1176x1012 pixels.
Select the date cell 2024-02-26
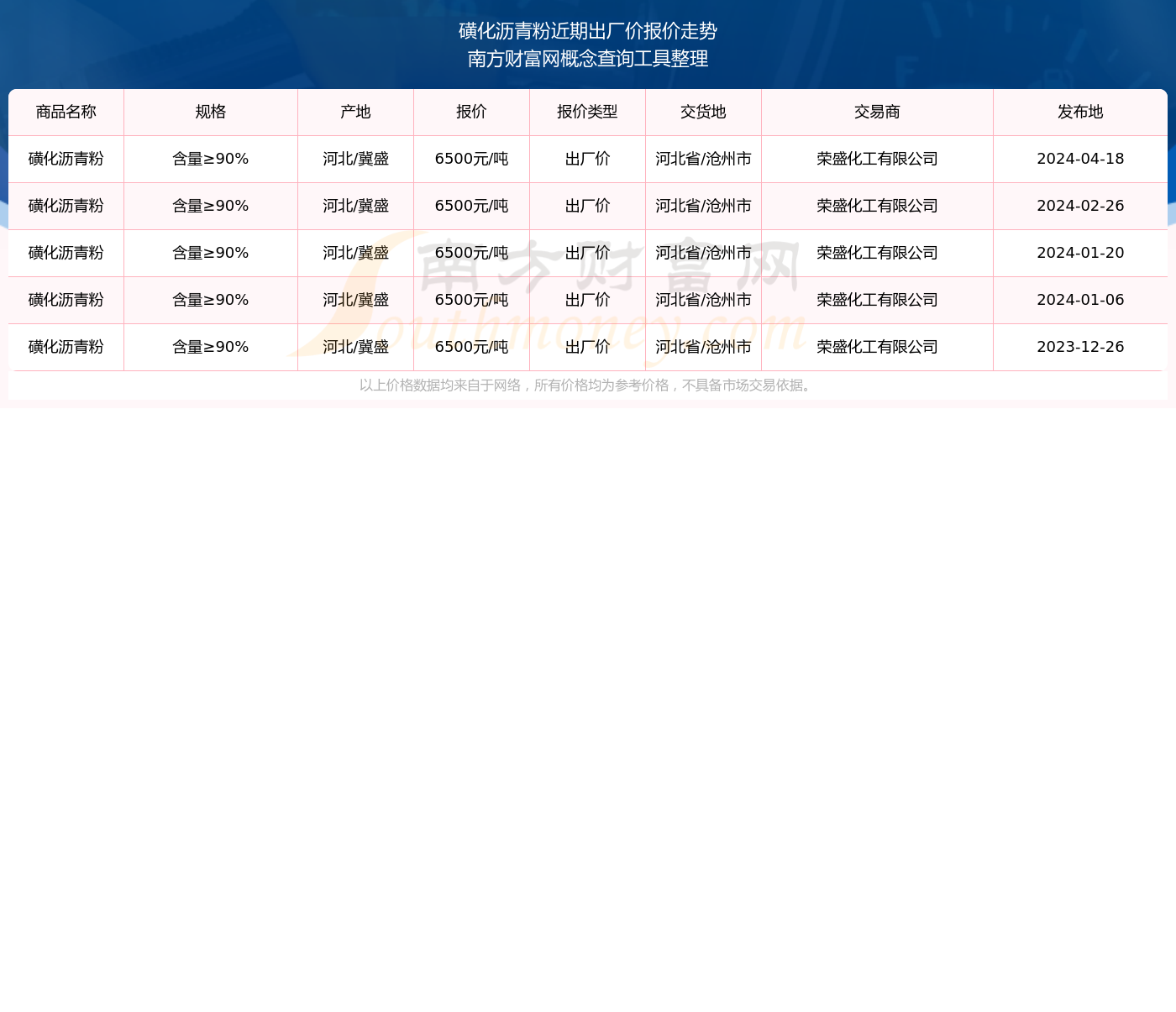coord(1080,206)
